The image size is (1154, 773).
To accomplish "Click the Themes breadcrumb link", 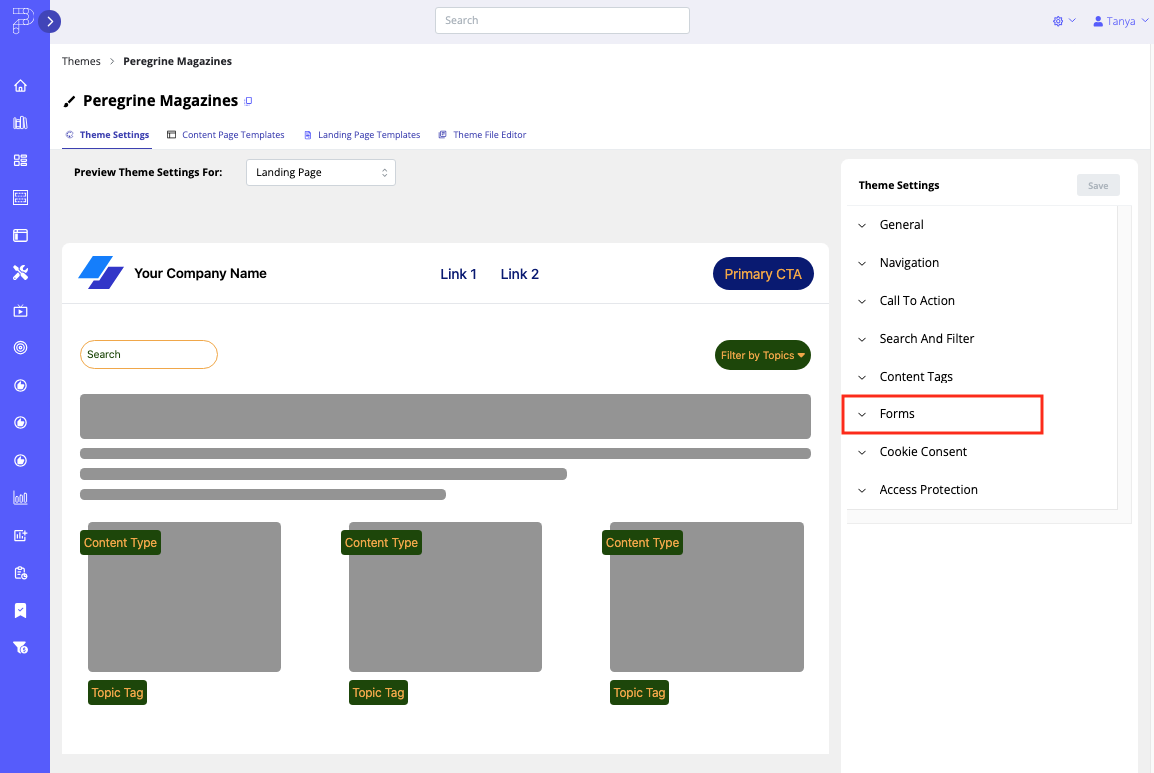I will tap(81, 61).
